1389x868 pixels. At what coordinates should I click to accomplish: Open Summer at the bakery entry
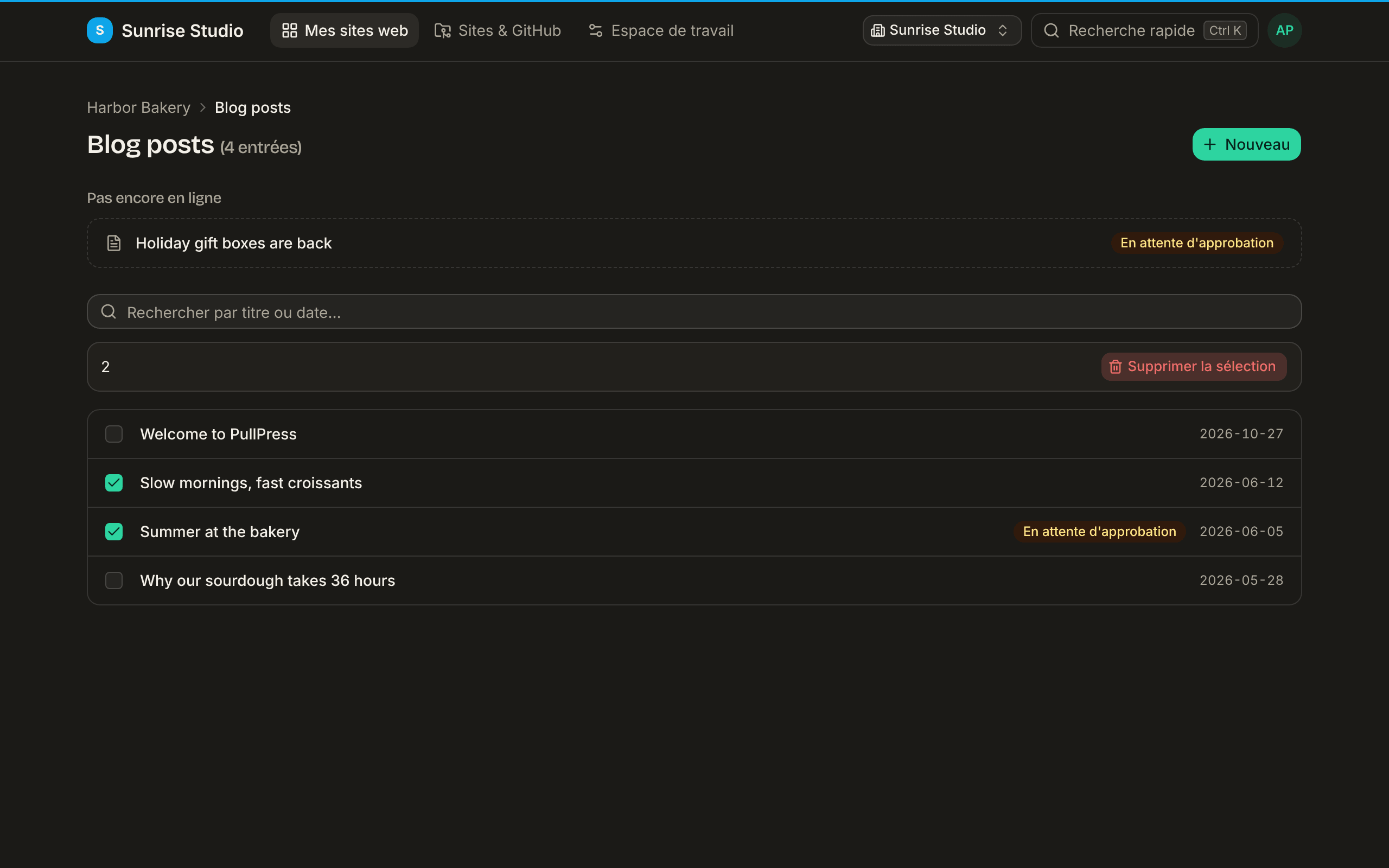point(694,532)
